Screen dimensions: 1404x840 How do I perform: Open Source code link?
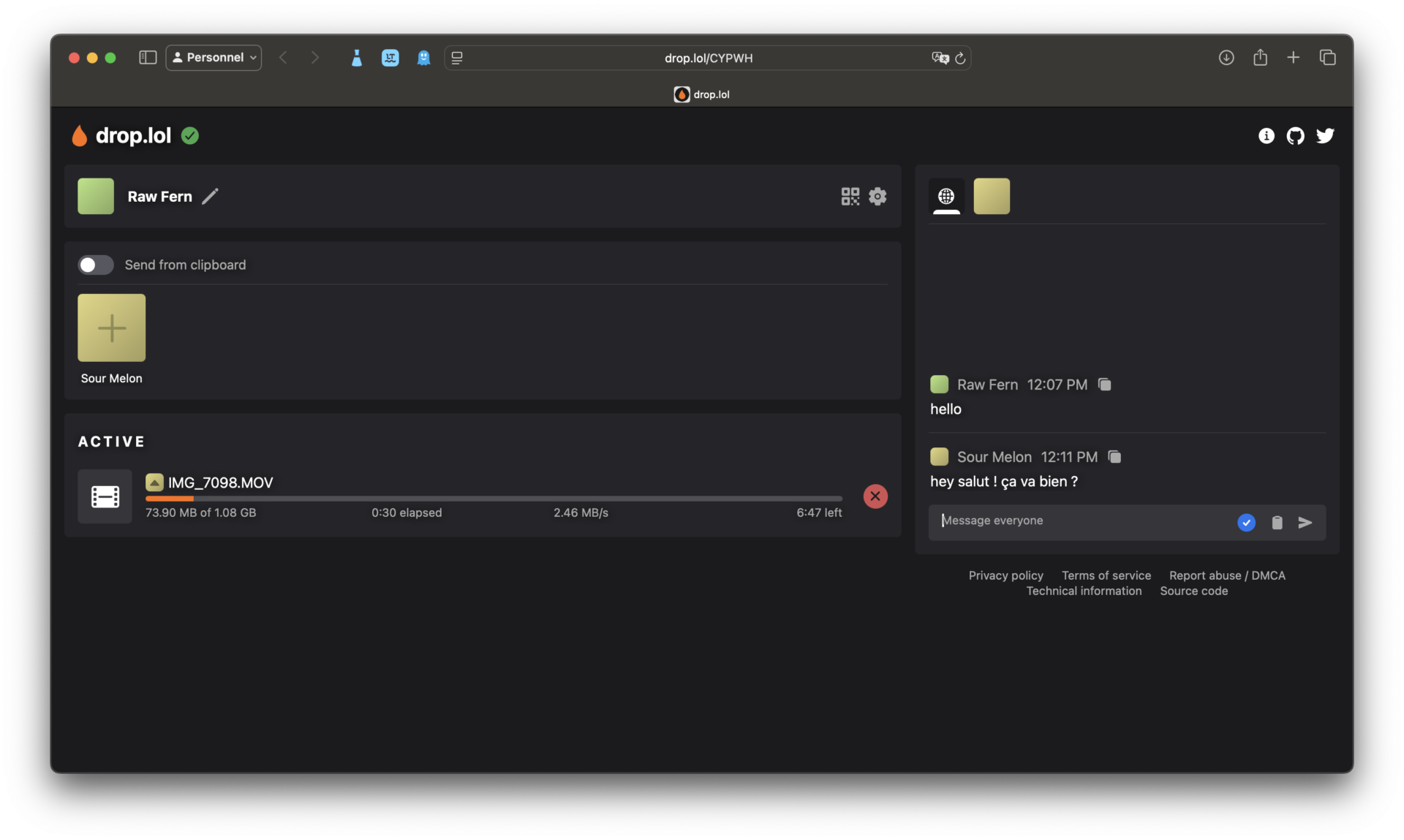1193,591
